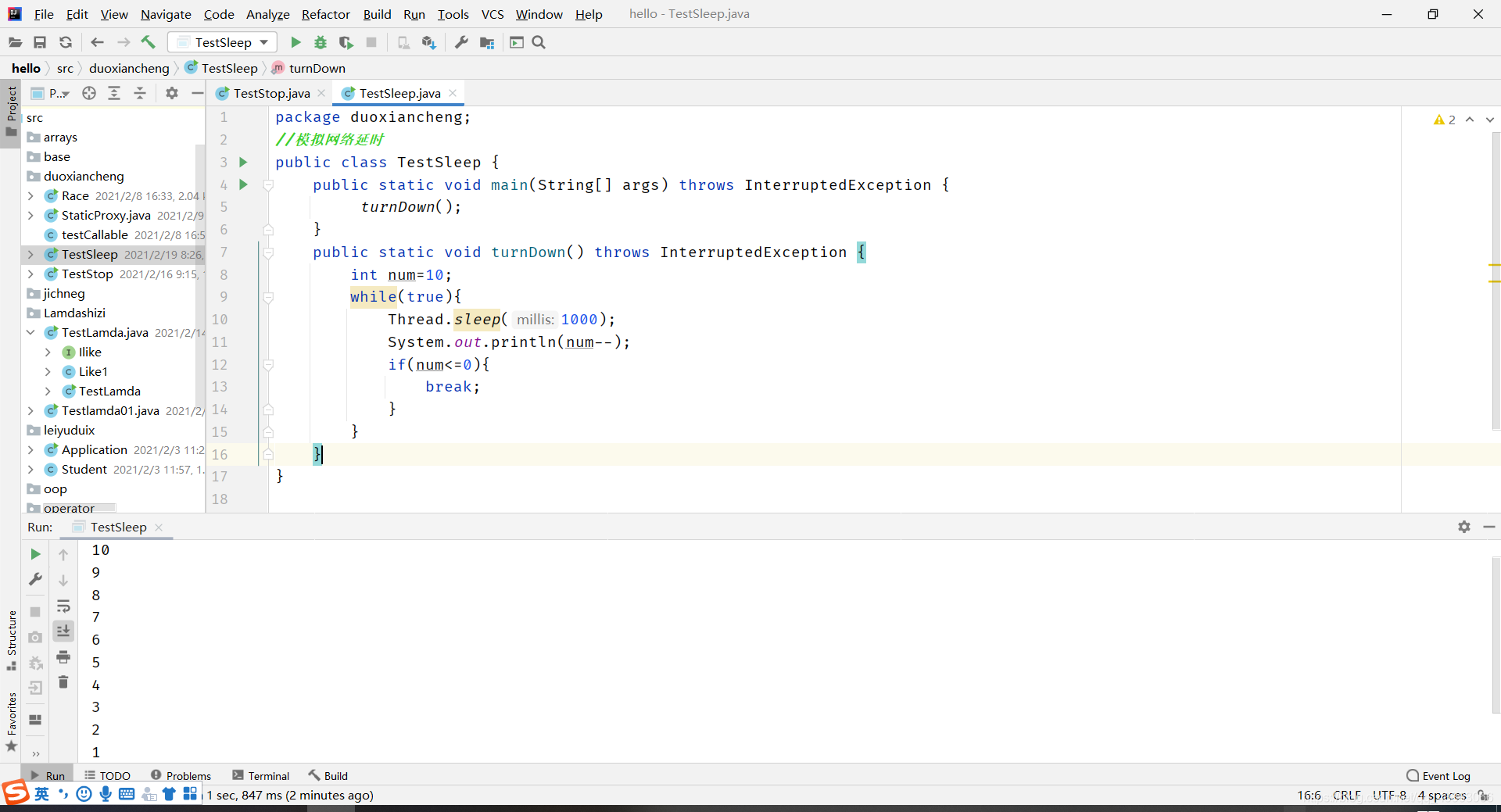Click the Select Opened File target icon

click(89, 93)
